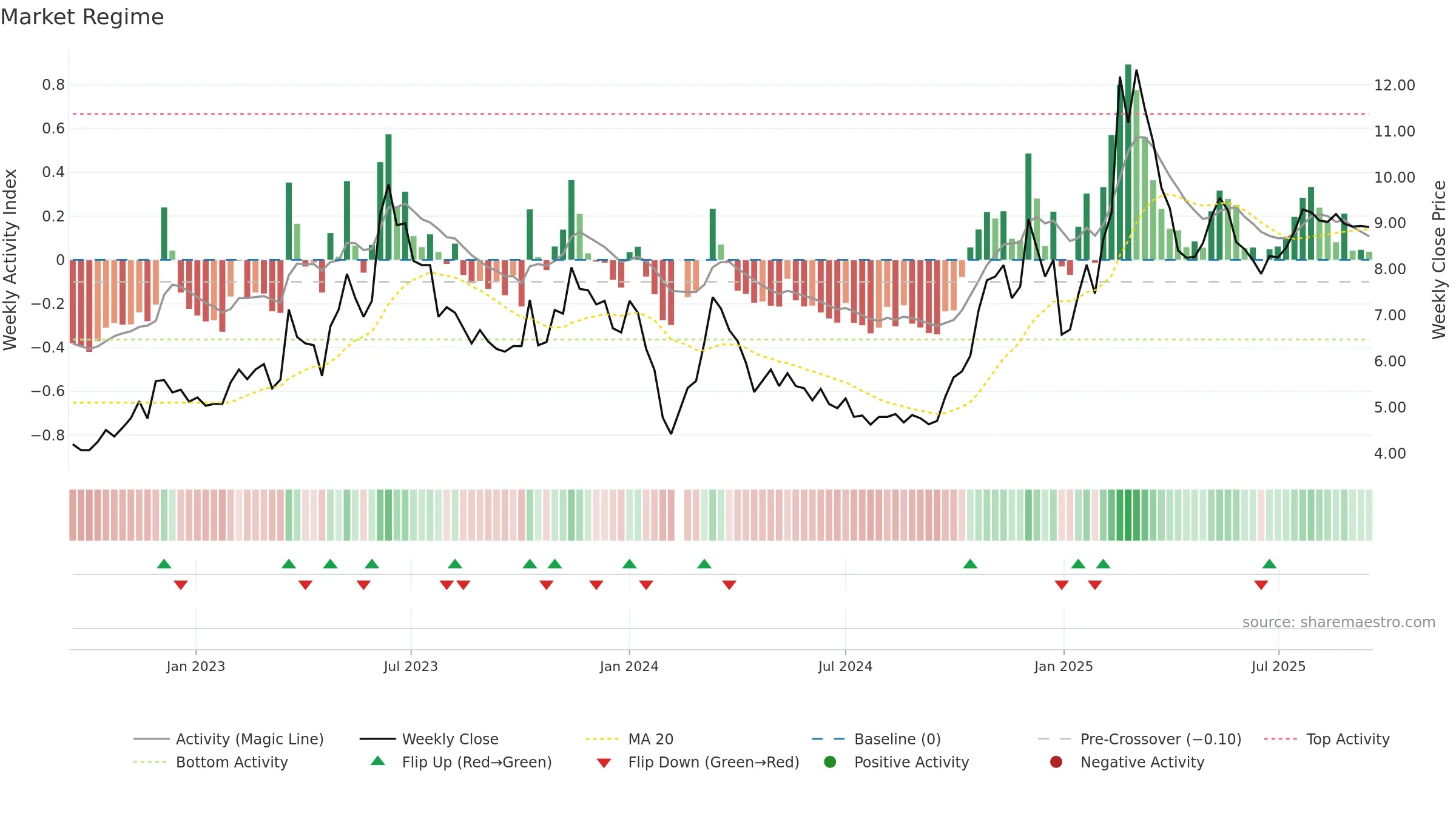1456x819 pixels.
Task: Click the last flip-up triangle near Jul 2025
Action: 1269,564
